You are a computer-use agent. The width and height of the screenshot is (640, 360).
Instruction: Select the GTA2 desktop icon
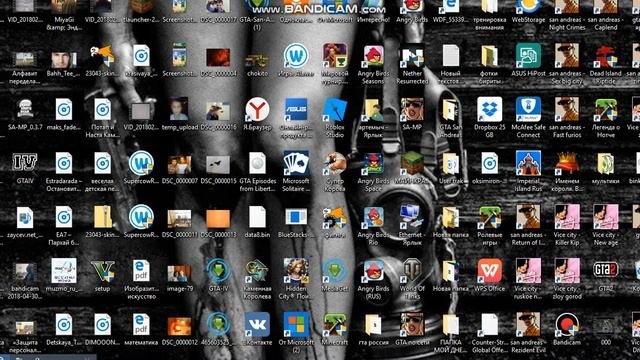pyautogui.click(x=605, y=269)
